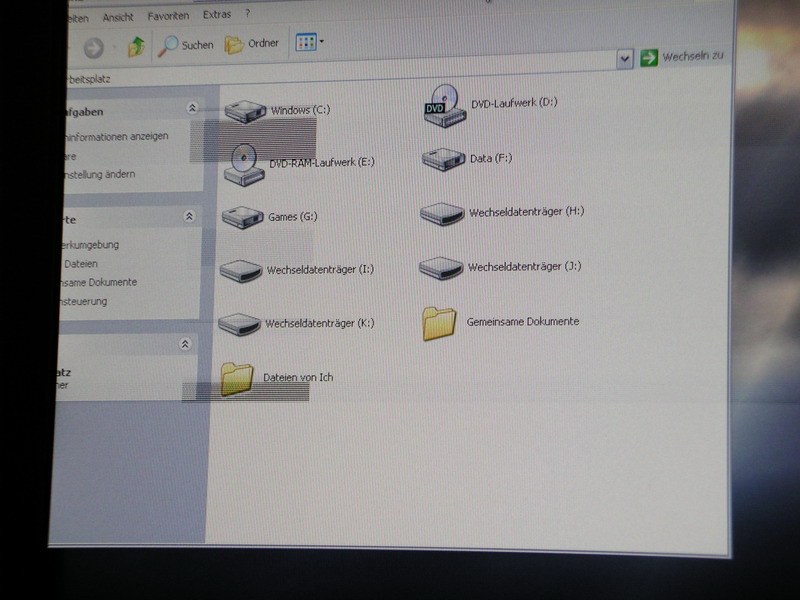
Task: Open Wechseldatenträger (H:) removable drive
Action: coord(441,213)
